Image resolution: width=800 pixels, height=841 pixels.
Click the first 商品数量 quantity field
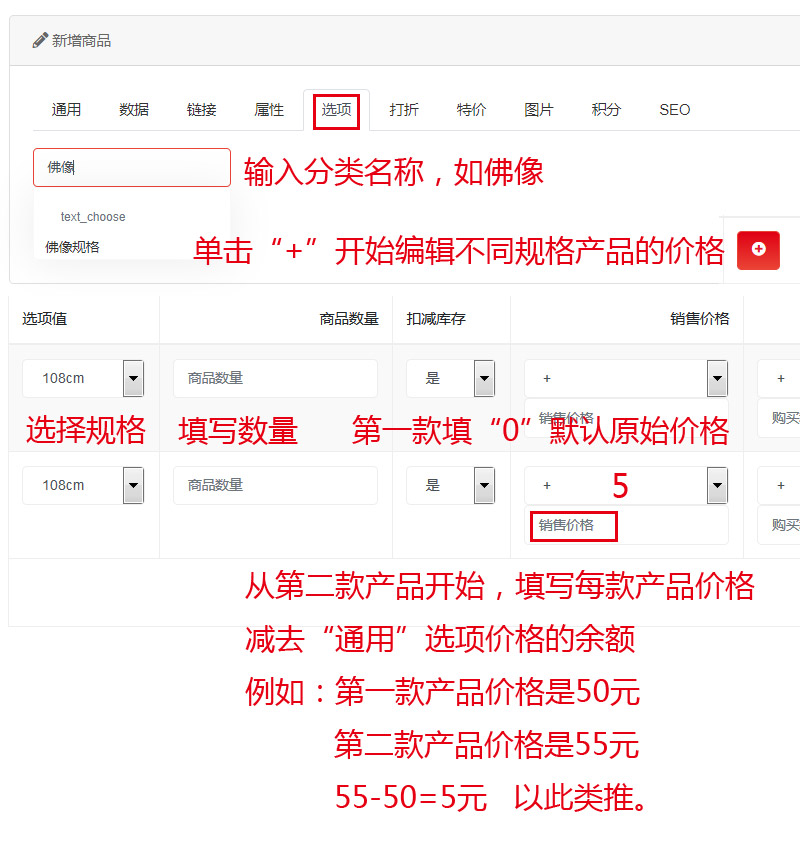click(276, 378)
